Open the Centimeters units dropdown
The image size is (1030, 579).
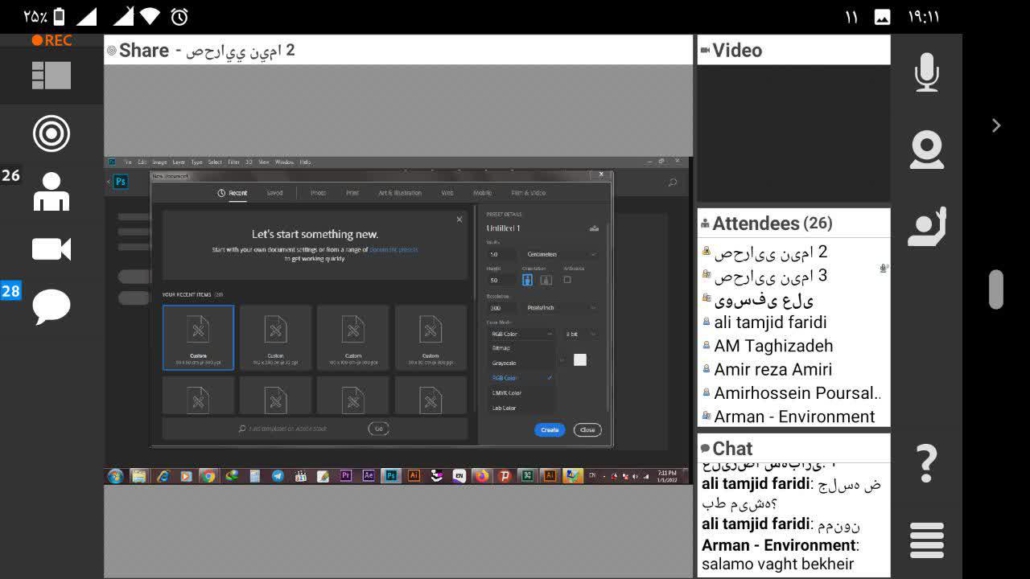click(560, 255)
